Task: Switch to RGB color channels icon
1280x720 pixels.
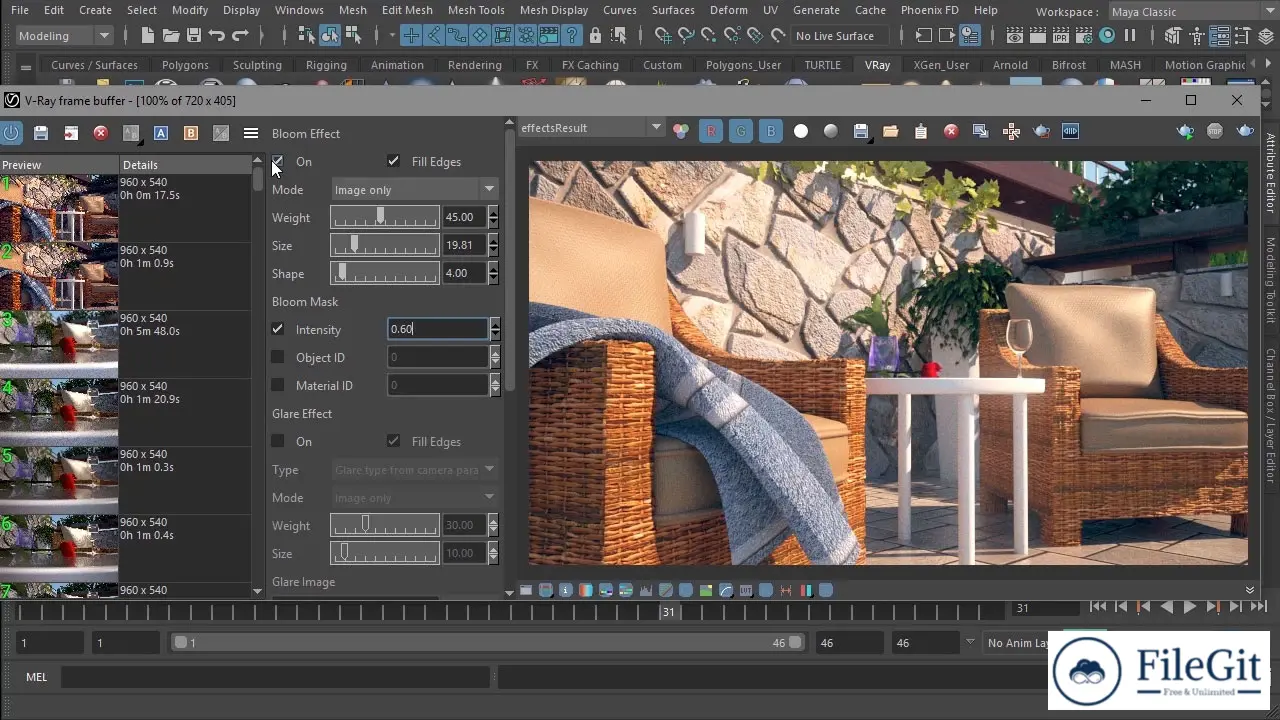Action: pyautogui.click(x=681, y=131)
